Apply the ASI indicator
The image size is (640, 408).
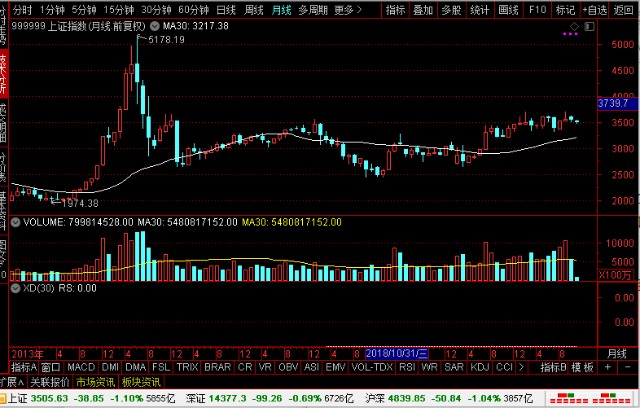(x=311, y=368)
